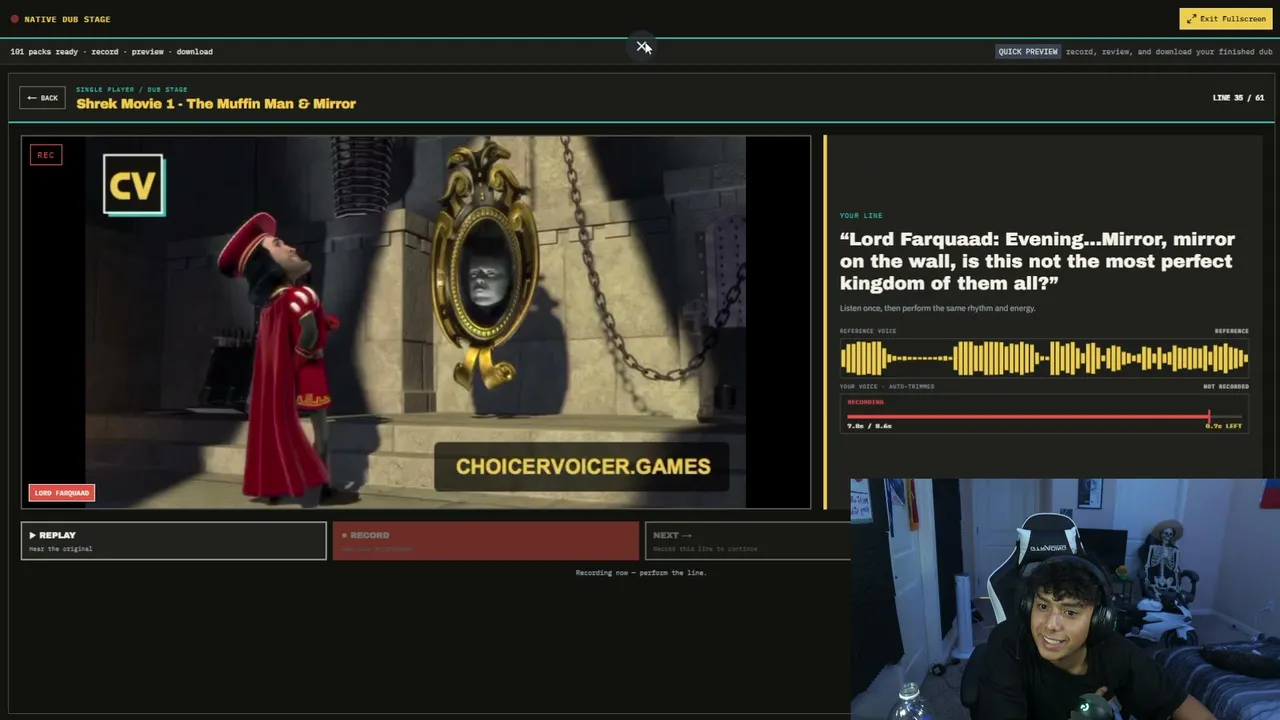Image resolution: width=1280 pixels, height=720 pixels.
Task: Click the streamer webcam overlay
Action: click(1065, 599)
